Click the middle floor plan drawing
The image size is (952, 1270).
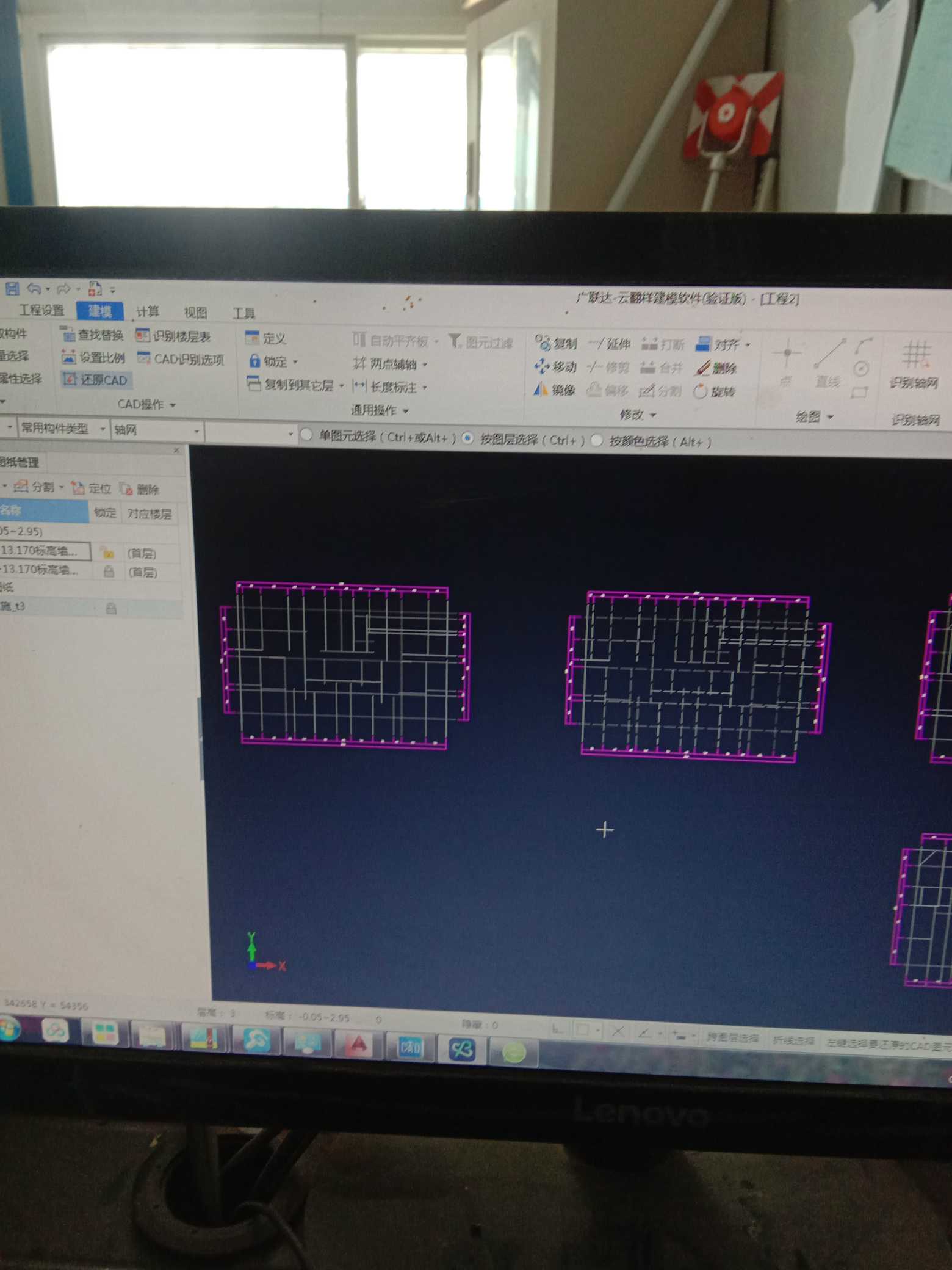click(x=699, y=677)
